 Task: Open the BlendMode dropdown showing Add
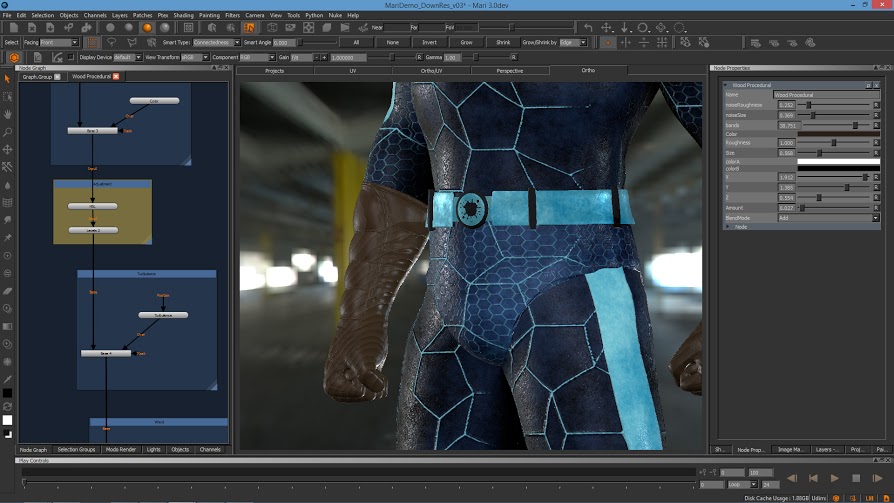(829, 217)
